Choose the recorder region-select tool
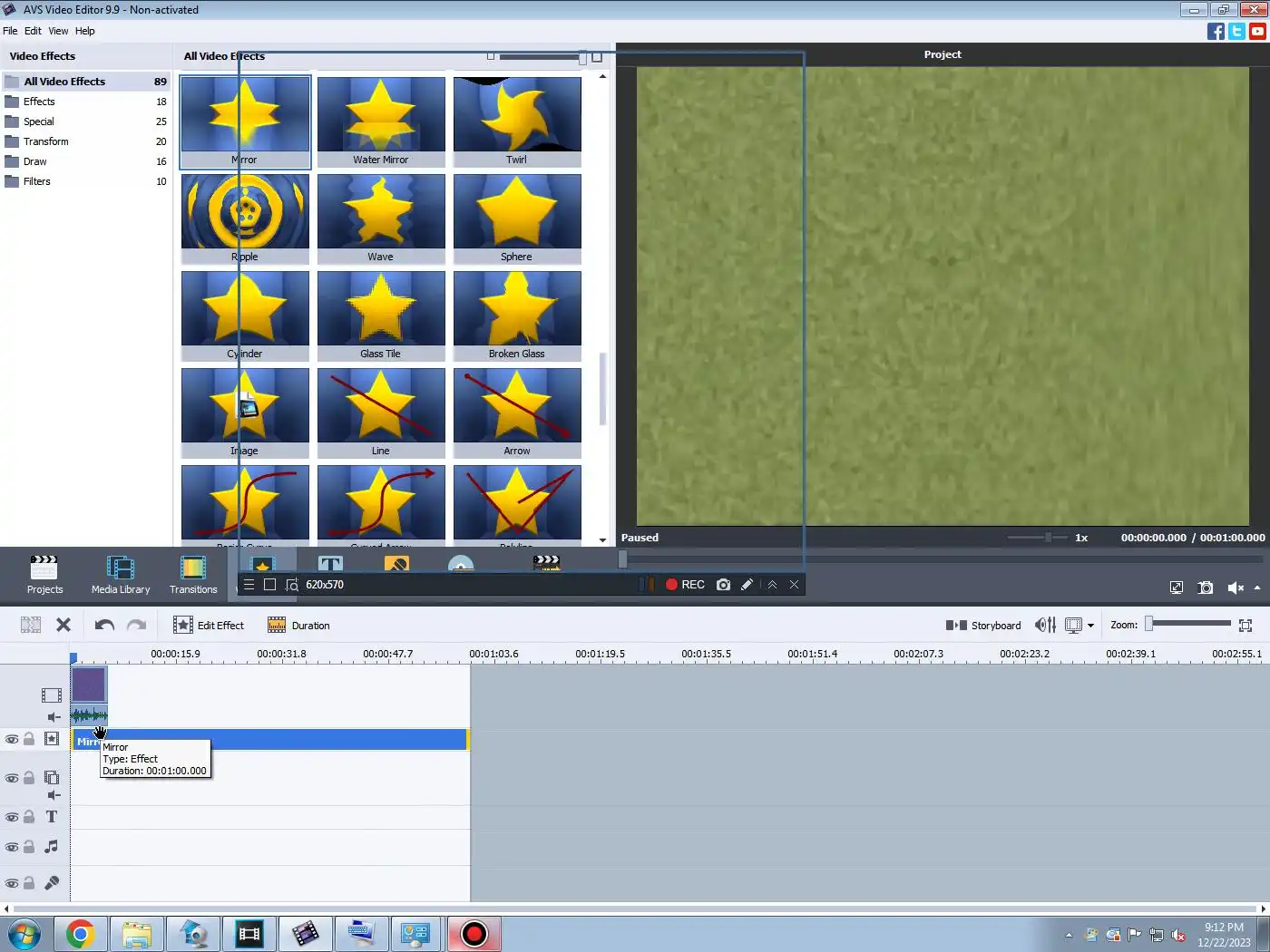Viewport: 1270px width, 952px height. (291, 585)
